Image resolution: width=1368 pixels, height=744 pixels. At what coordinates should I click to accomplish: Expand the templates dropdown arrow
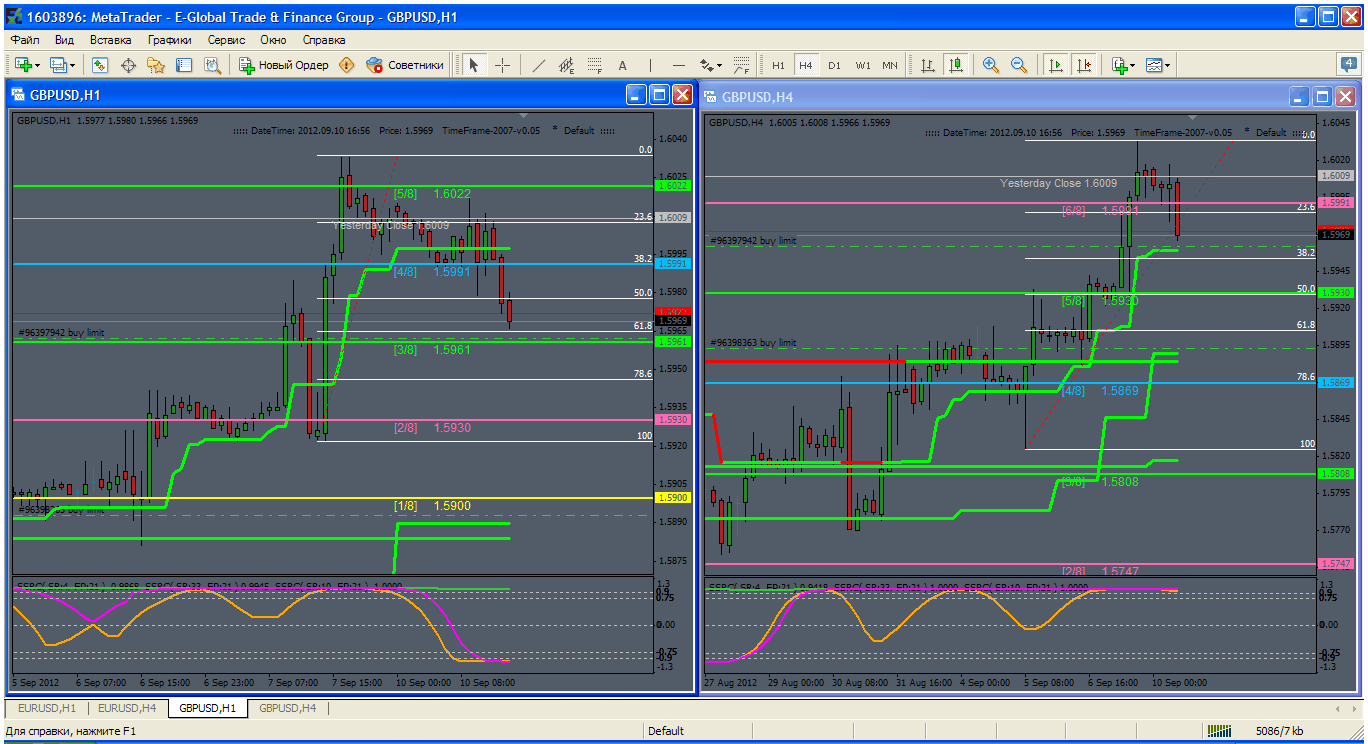click(1169, 65)
